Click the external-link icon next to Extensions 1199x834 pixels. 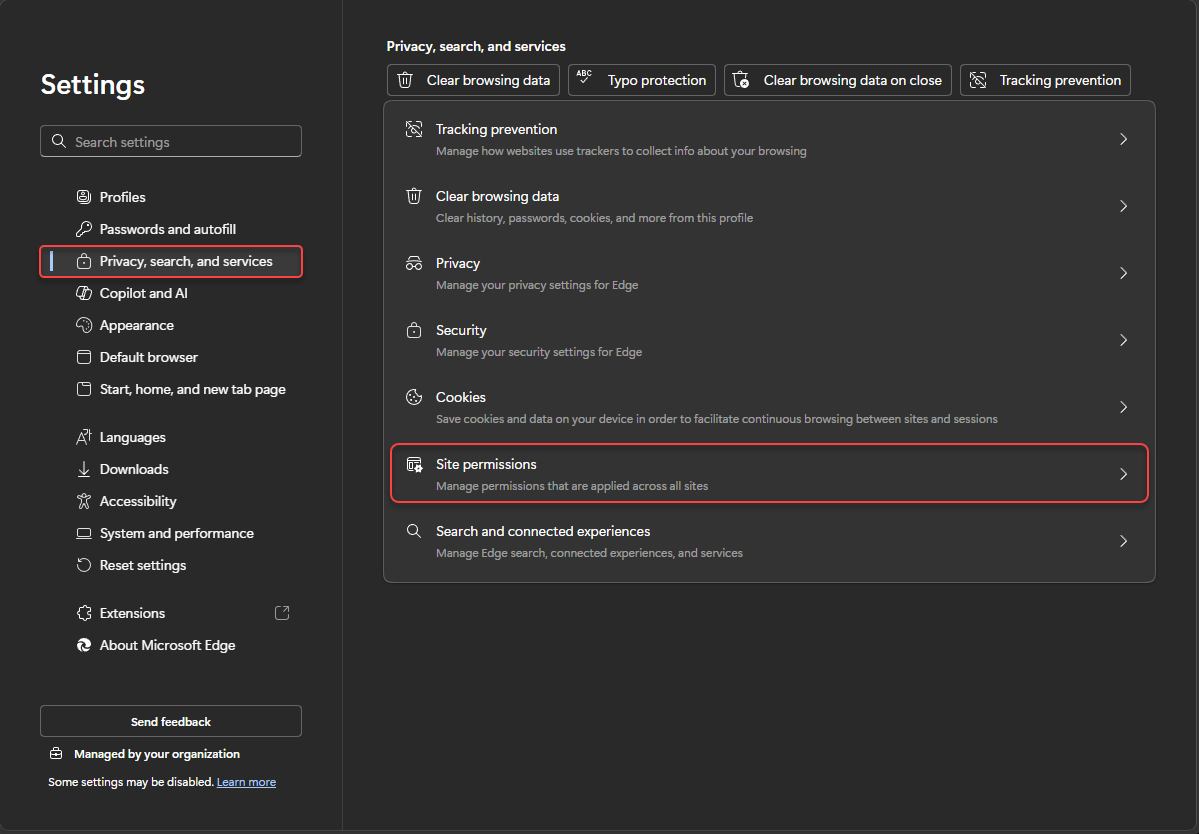(282, 613)
